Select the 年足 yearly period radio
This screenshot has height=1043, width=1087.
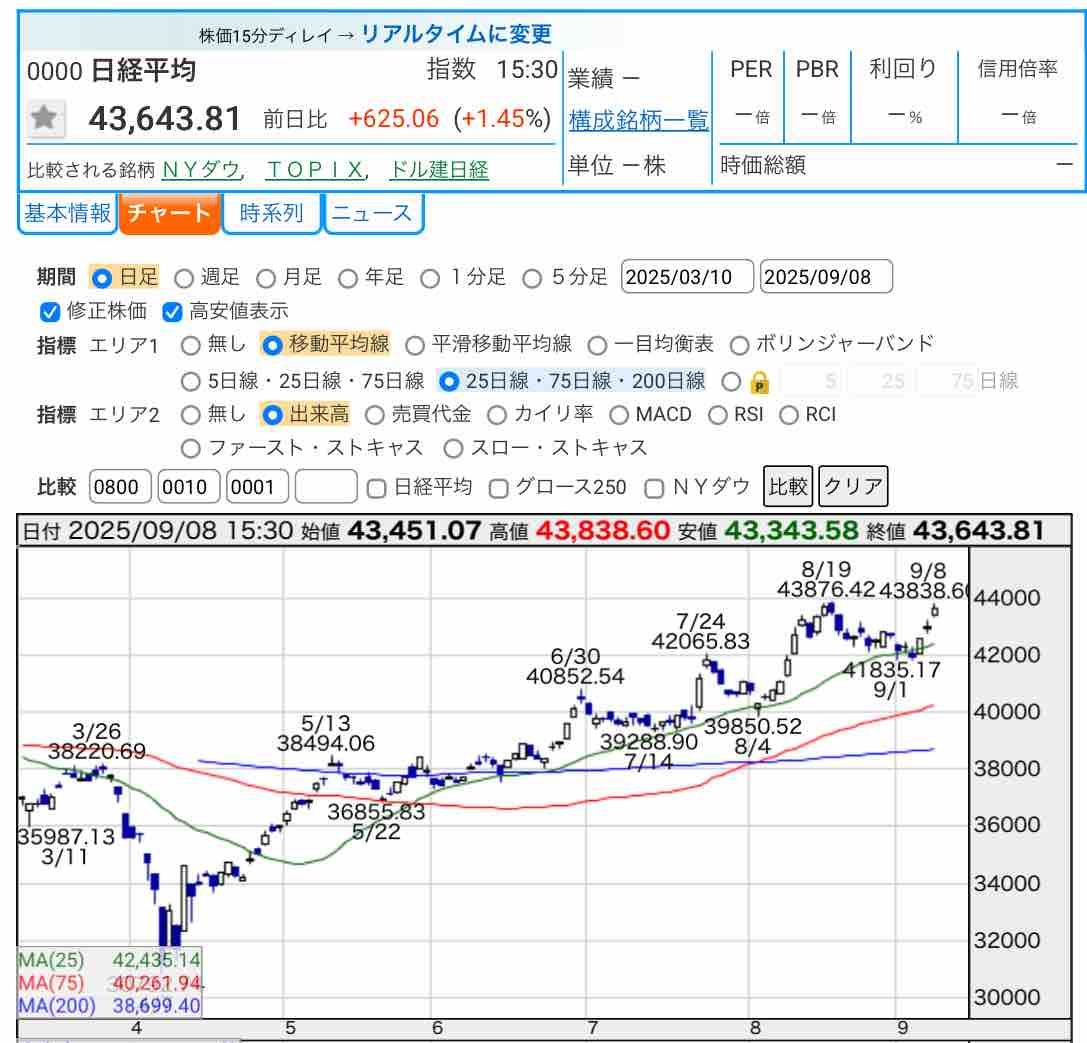348,279
